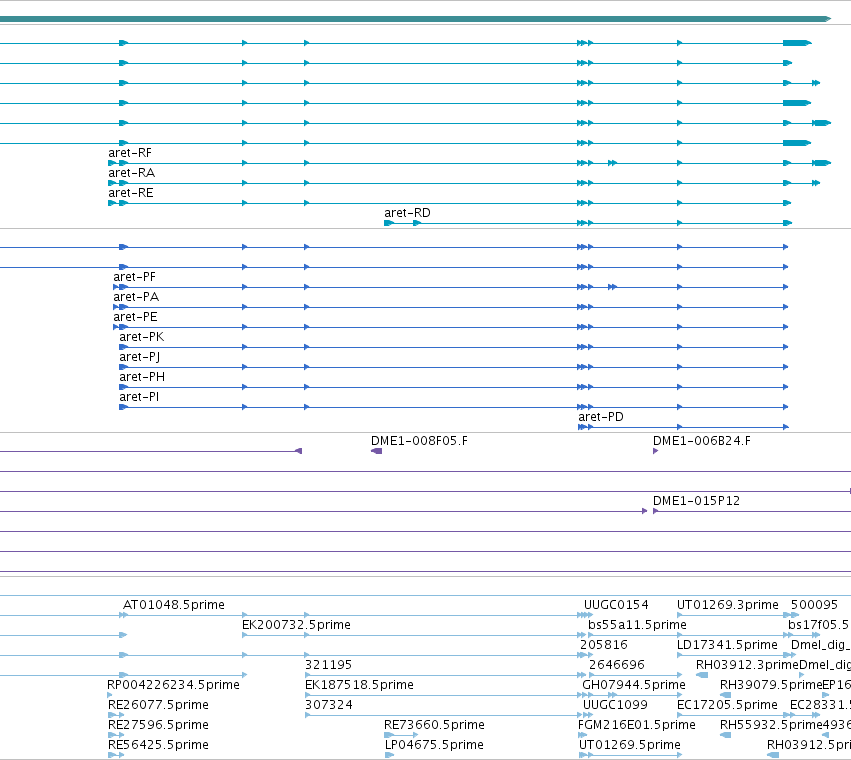Select the aret-PD protein label
This screenshot has width=851, height=760.
tap(601, 417)
